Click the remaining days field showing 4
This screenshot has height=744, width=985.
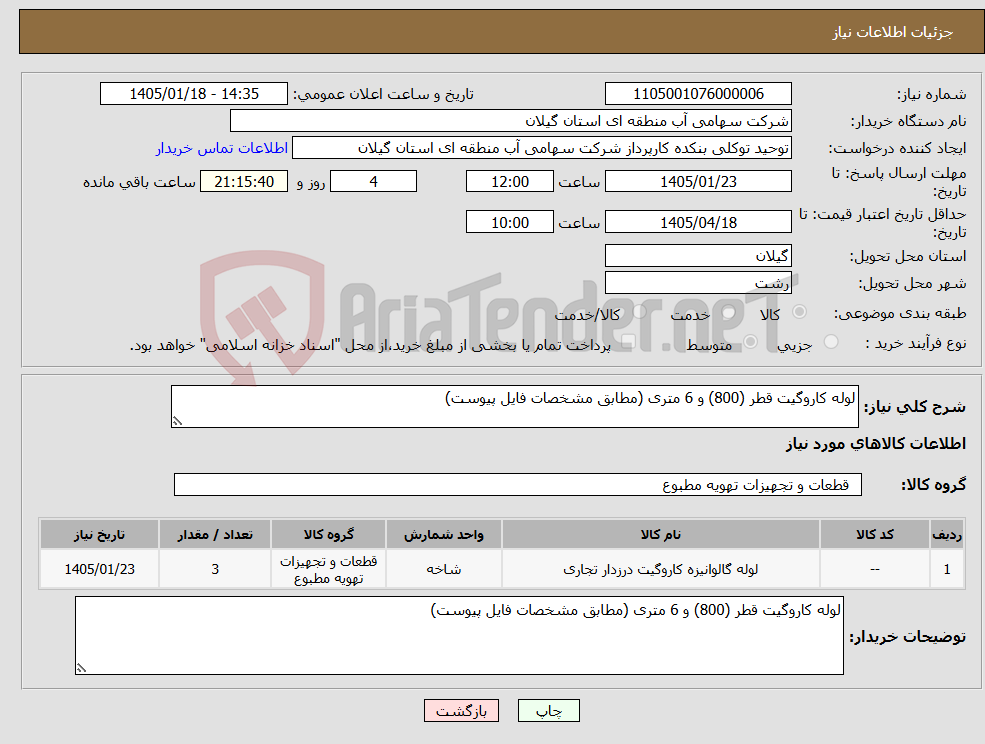click(373, 182)
